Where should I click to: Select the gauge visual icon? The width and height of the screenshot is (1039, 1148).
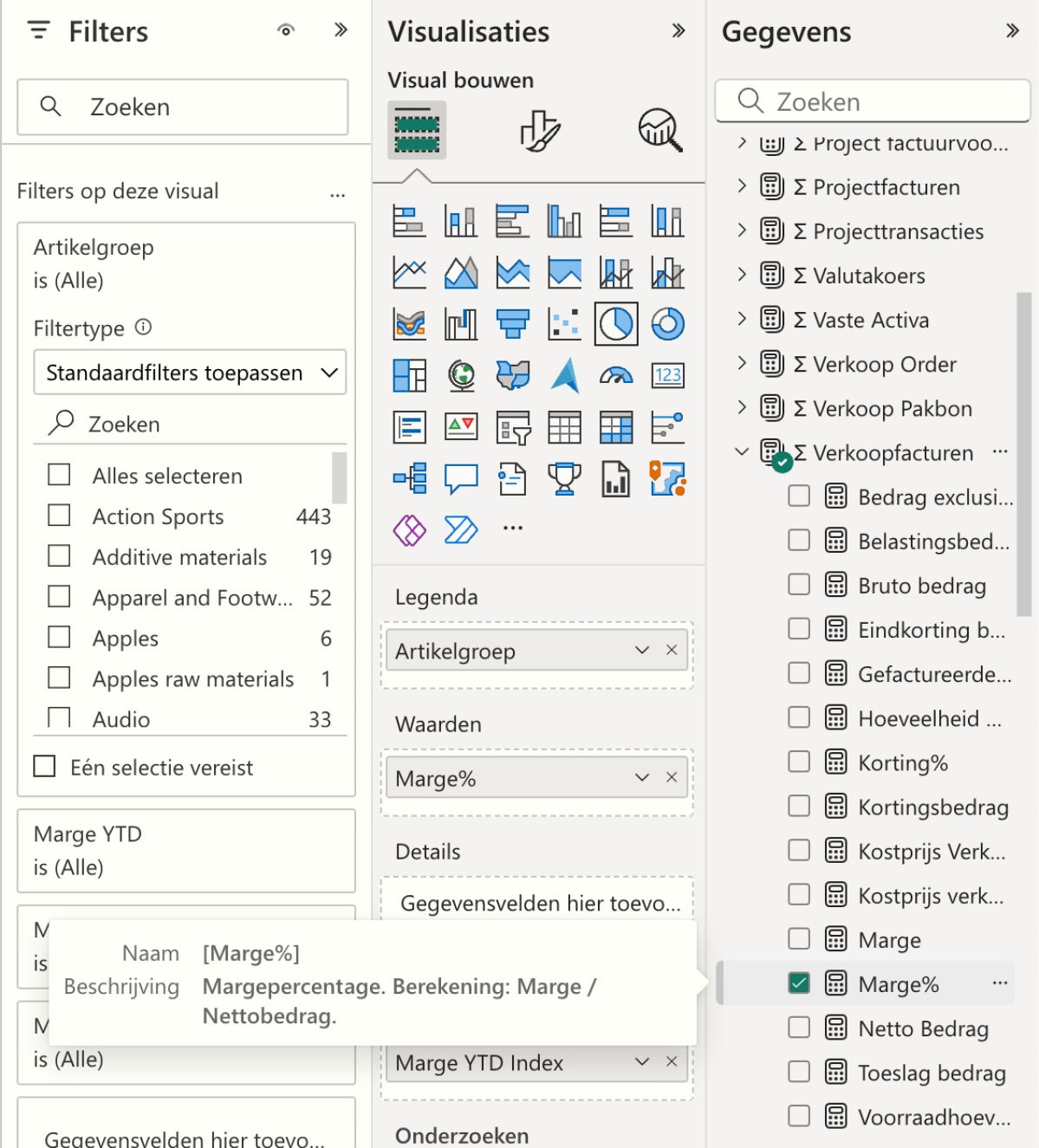[616, 376]
